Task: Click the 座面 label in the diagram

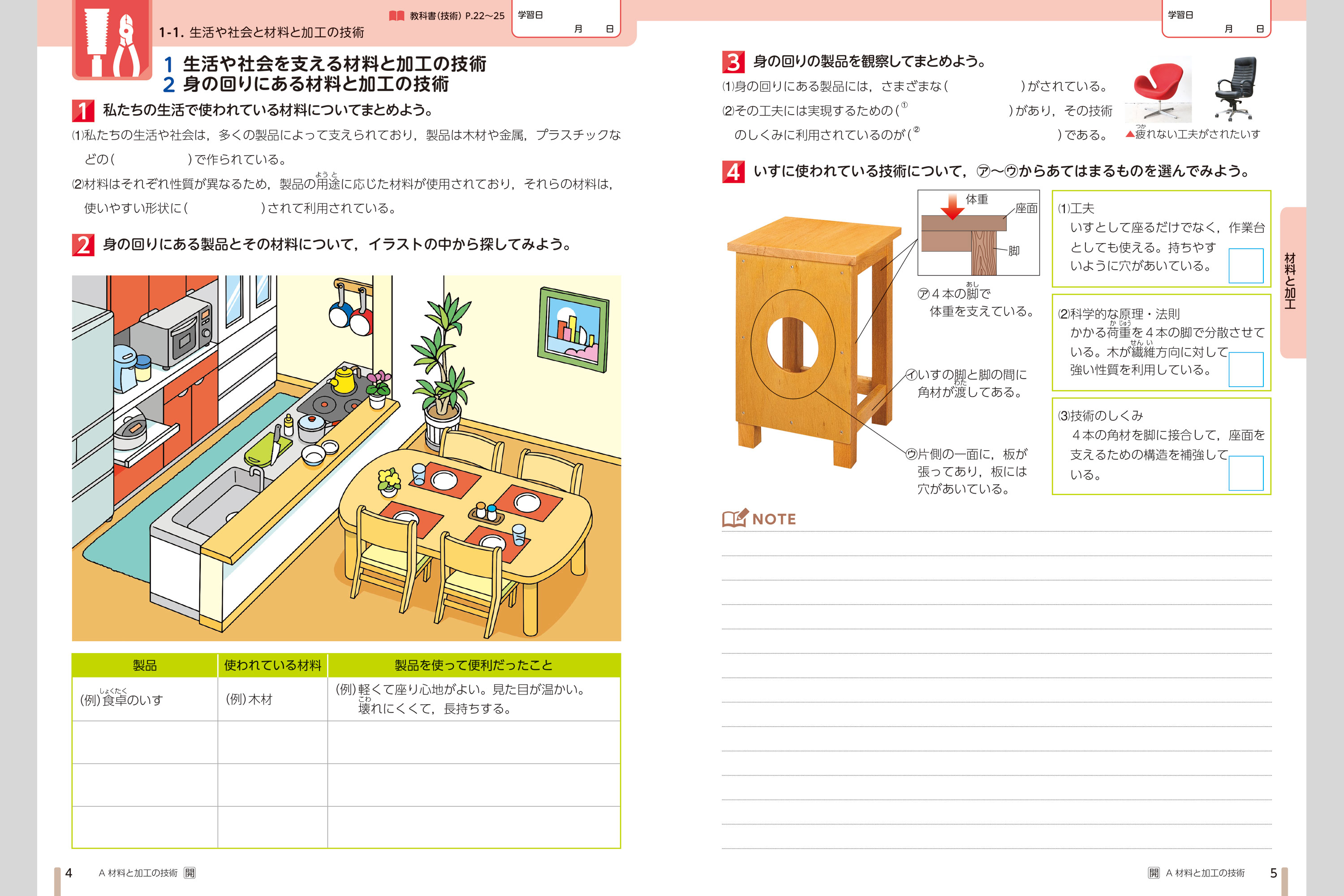Action: click(x=1026, y=209)
